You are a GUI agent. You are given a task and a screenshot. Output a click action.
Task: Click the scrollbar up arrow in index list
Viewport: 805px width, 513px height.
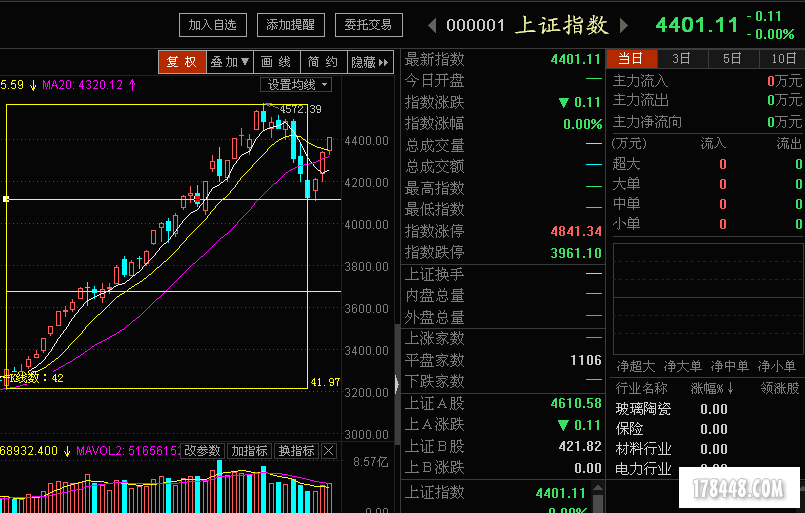(598, 488)
